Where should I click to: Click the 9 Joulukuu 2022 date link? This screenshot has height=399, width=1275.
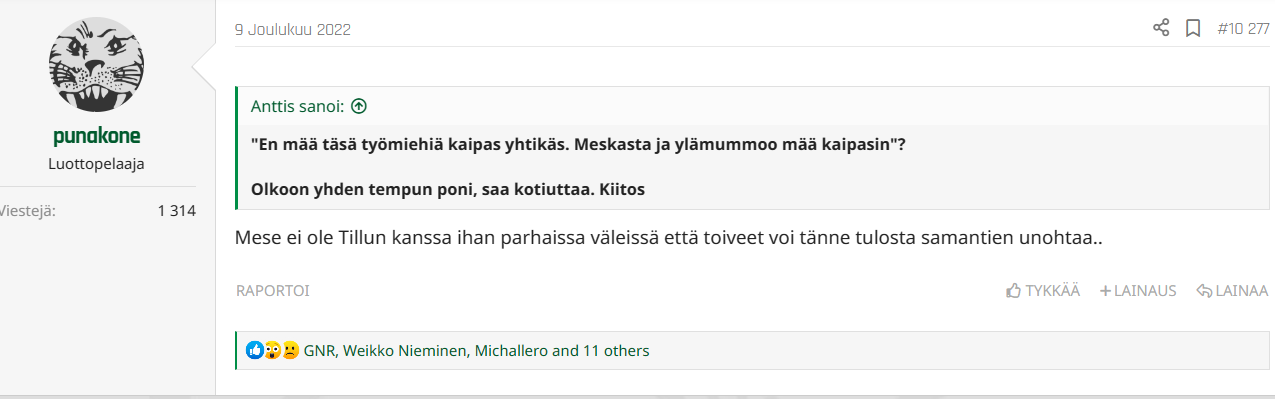[292, 29]
